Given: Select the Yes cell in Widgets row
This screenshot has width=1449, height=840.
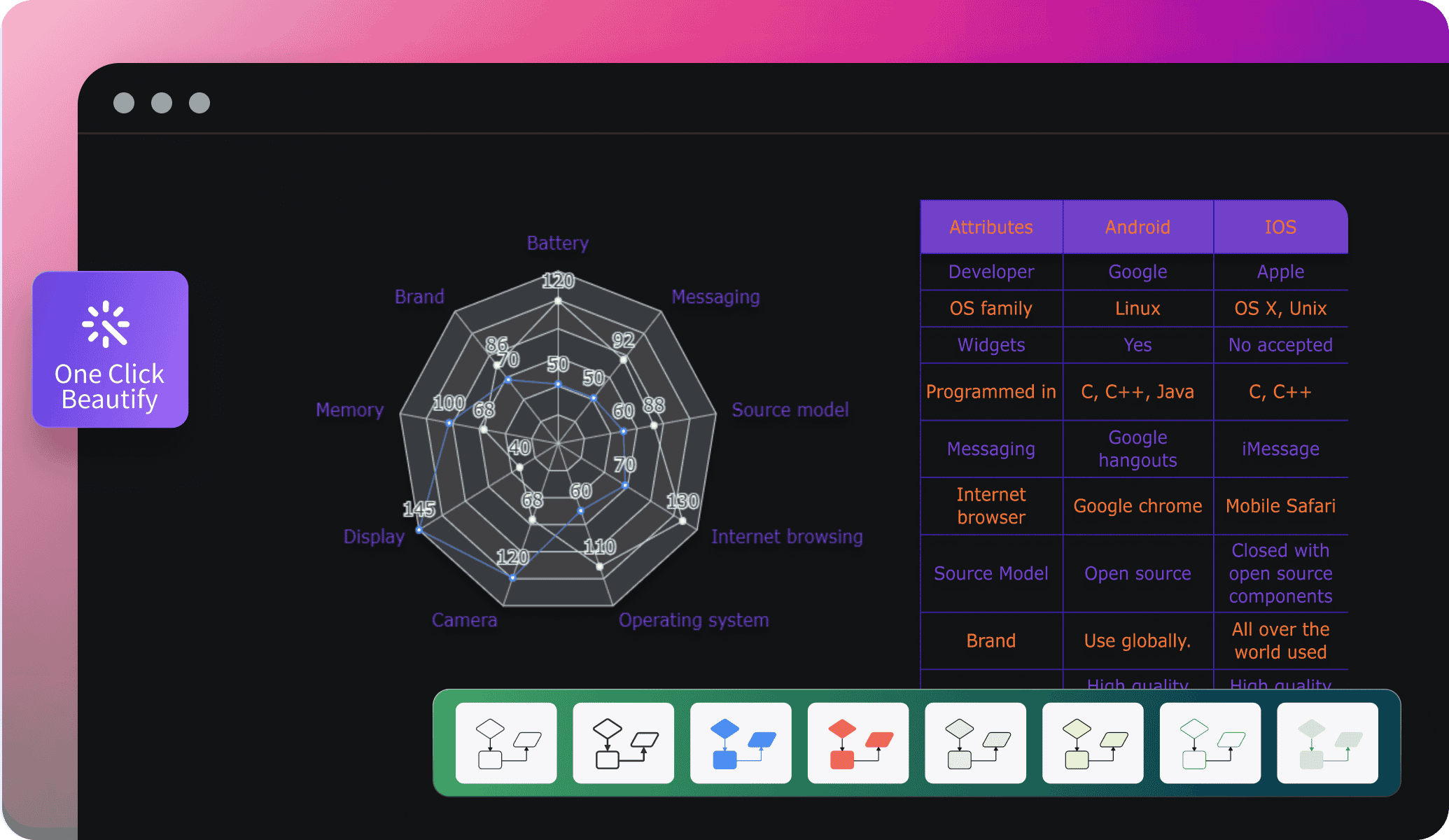Looking at the screenshot, I should click(x=1137, y=344).
